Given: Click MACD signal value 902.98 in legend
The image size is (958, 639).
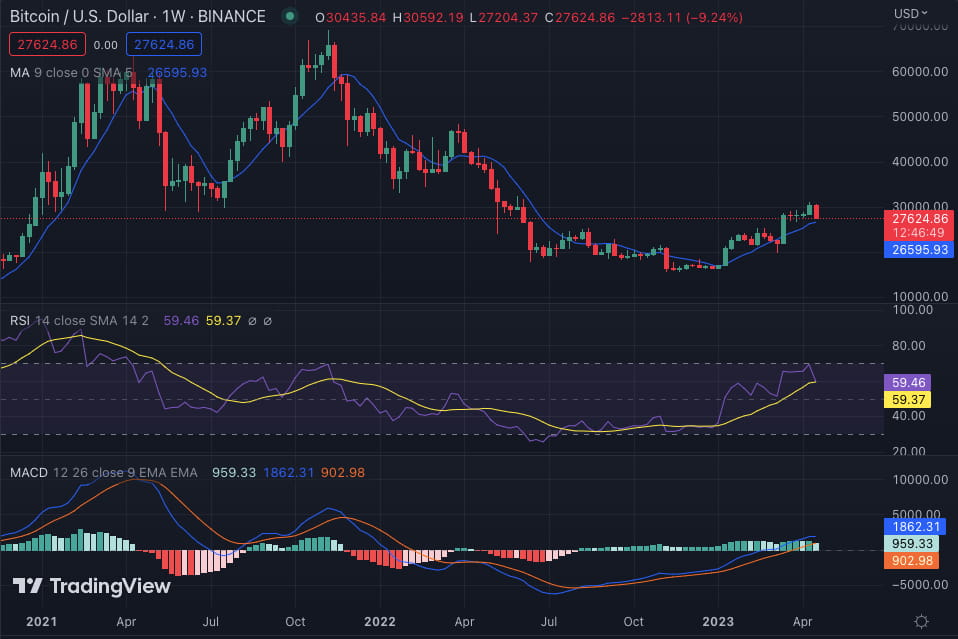Looking at the screenshot, I should point(343,473).
